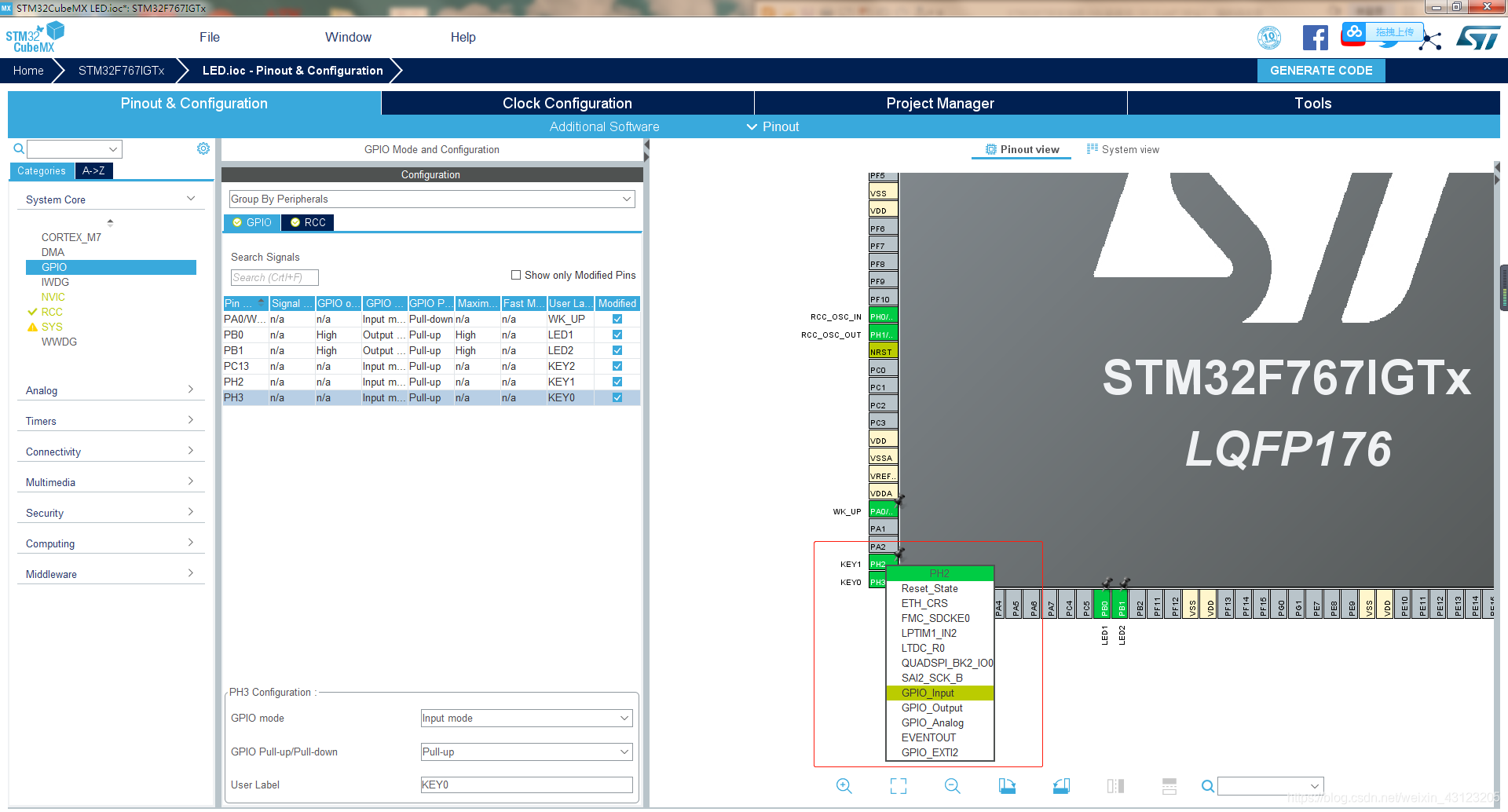Viewport: 1508px width, 812px height.
Task: Go to Home breadcrumb
Action: pyautogui.click(x=28, y=71)
